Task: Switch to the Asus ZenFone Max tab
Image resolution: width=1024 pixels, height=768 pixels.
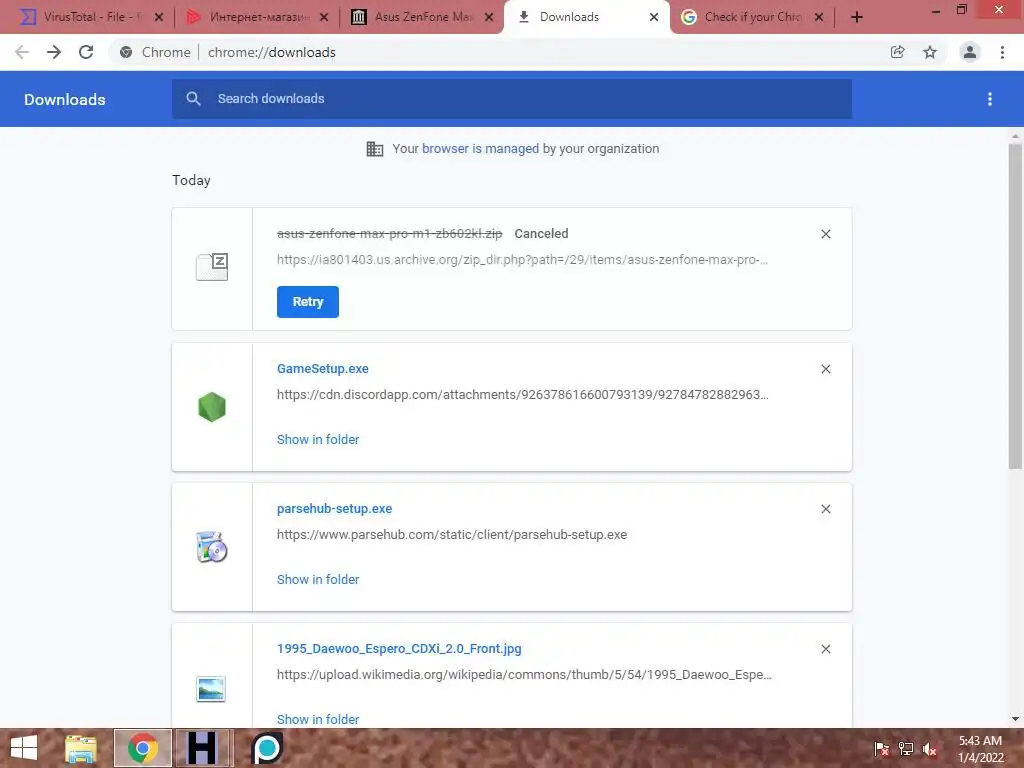Action: tap(423, 17)
